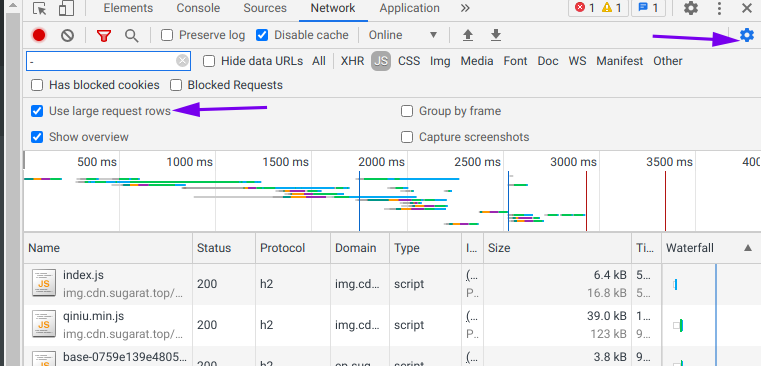The height and width of the screenshot is (366, 761).
Task: Filter requests by Manifest
Action: [x=620, y=61]
